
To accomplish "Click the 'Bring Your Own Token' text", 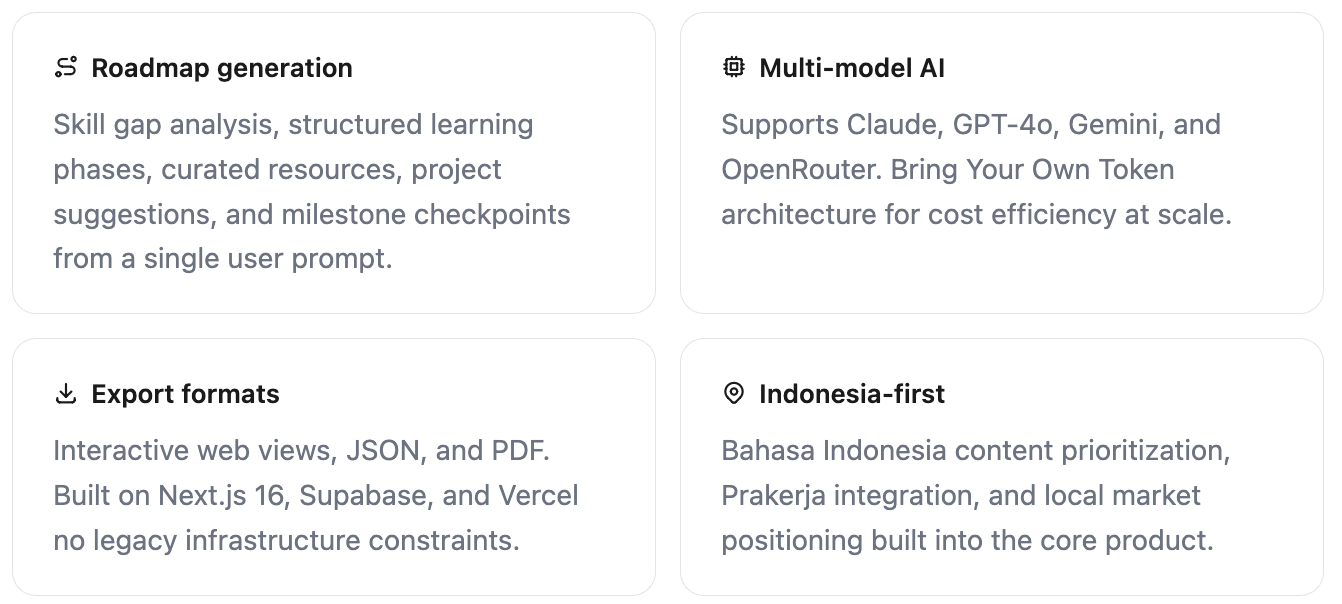I will [1033, 170].
